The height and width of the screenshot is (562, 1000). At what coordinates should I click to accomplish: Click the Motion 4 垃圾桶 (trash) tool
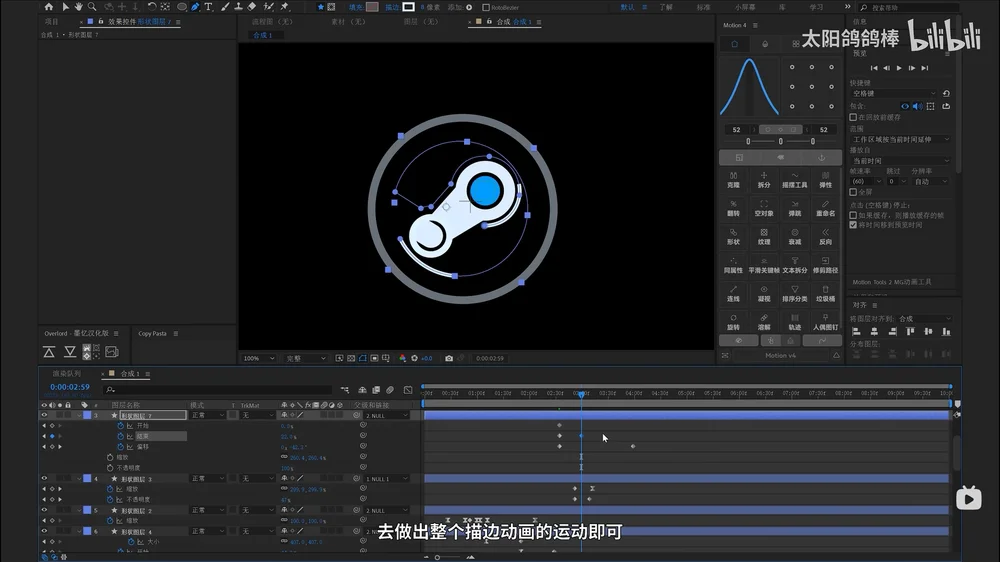click(x=825, y=293)
